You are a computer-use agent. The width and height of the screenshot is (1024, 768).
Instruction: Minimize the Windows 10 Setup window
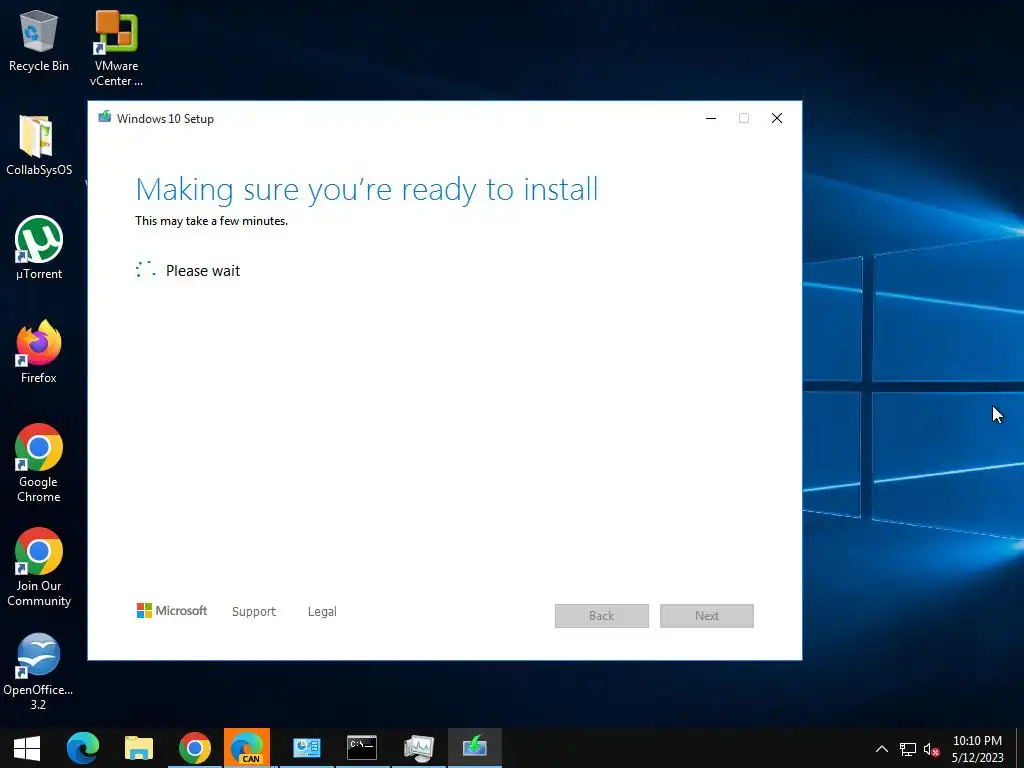pyautogui.click(x=711, y=118)
